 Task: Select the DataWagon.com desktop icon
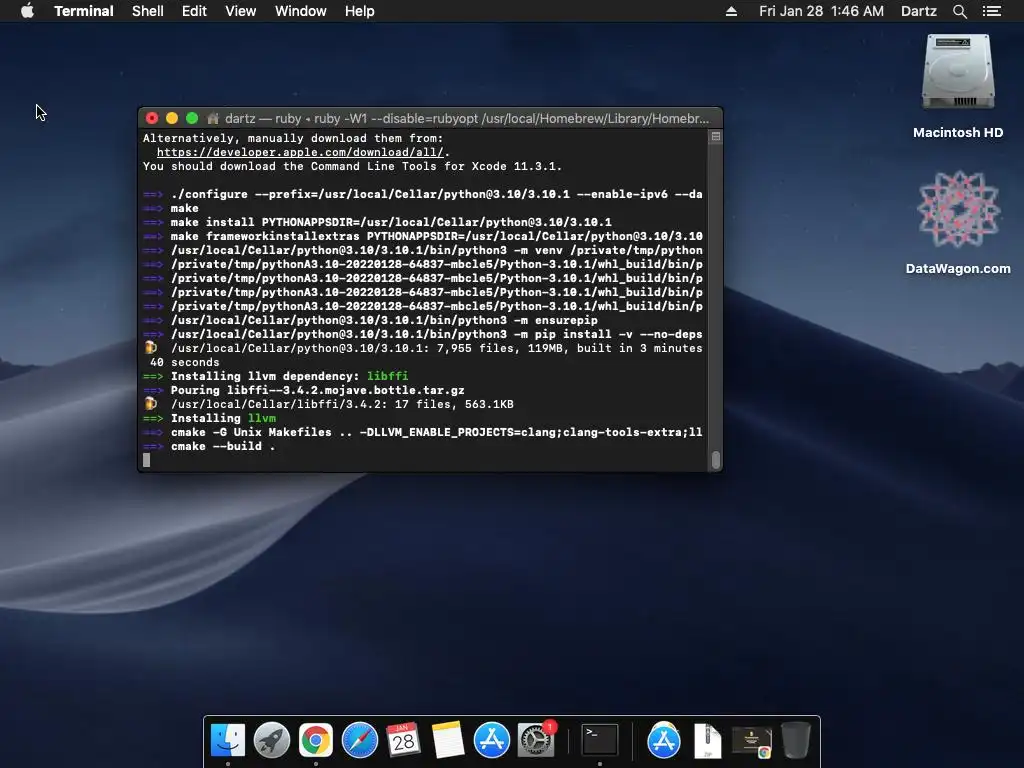[x=958, y=209]
